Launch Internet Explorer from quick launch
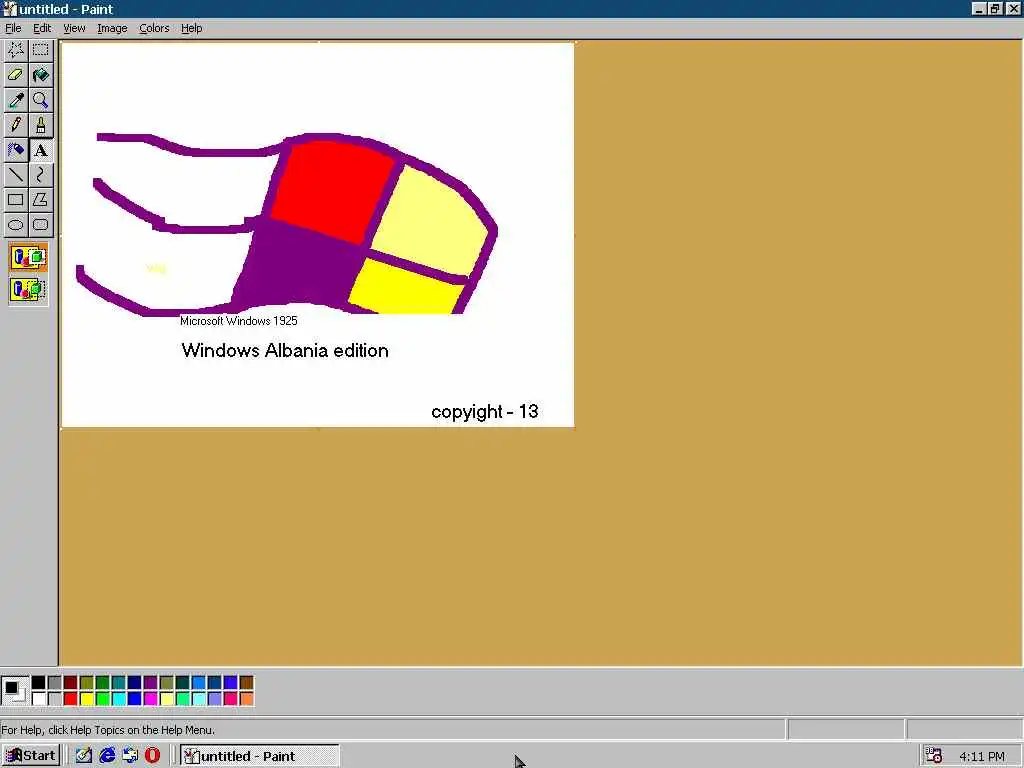This screenshot has width=1024, height=768. coord(107,756)
